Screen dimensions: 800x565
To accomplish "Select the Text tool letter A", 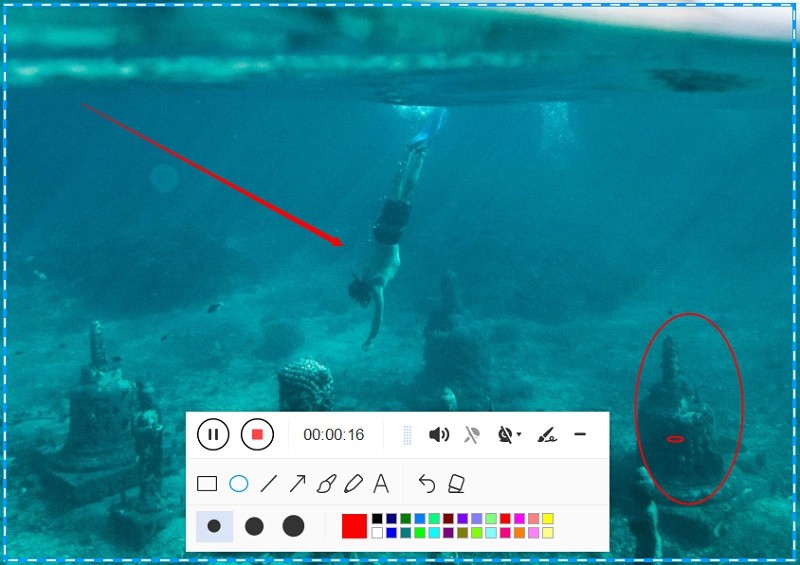I will [381, 483].
